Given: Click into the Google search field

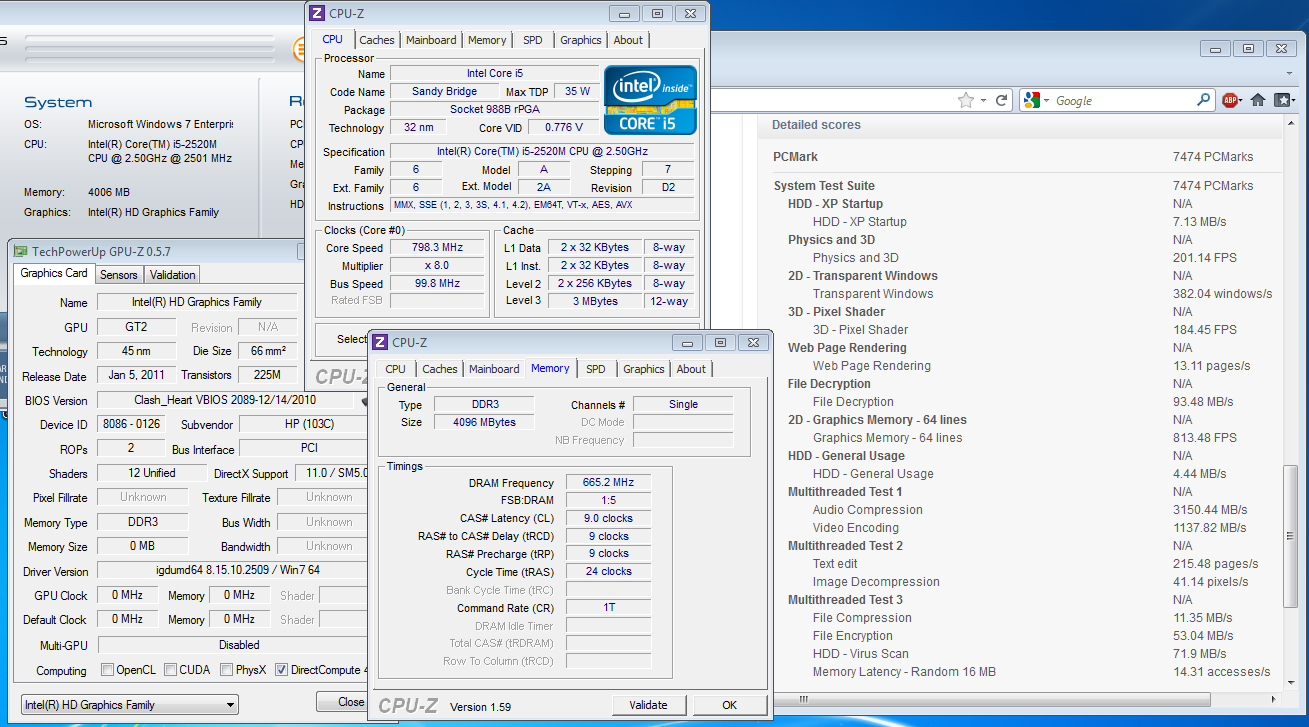Looking at the screenshot, I should tap(1124, 100).
